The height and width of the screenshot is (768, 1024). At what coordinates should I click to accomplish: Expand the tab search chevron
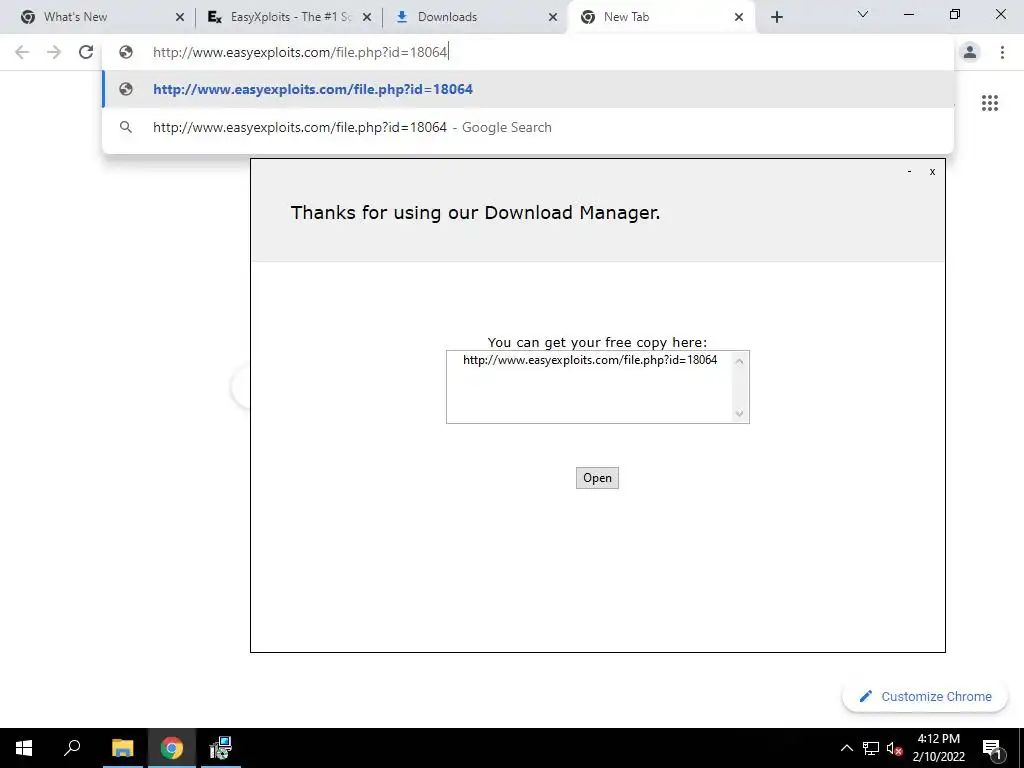tap(863, 14)
